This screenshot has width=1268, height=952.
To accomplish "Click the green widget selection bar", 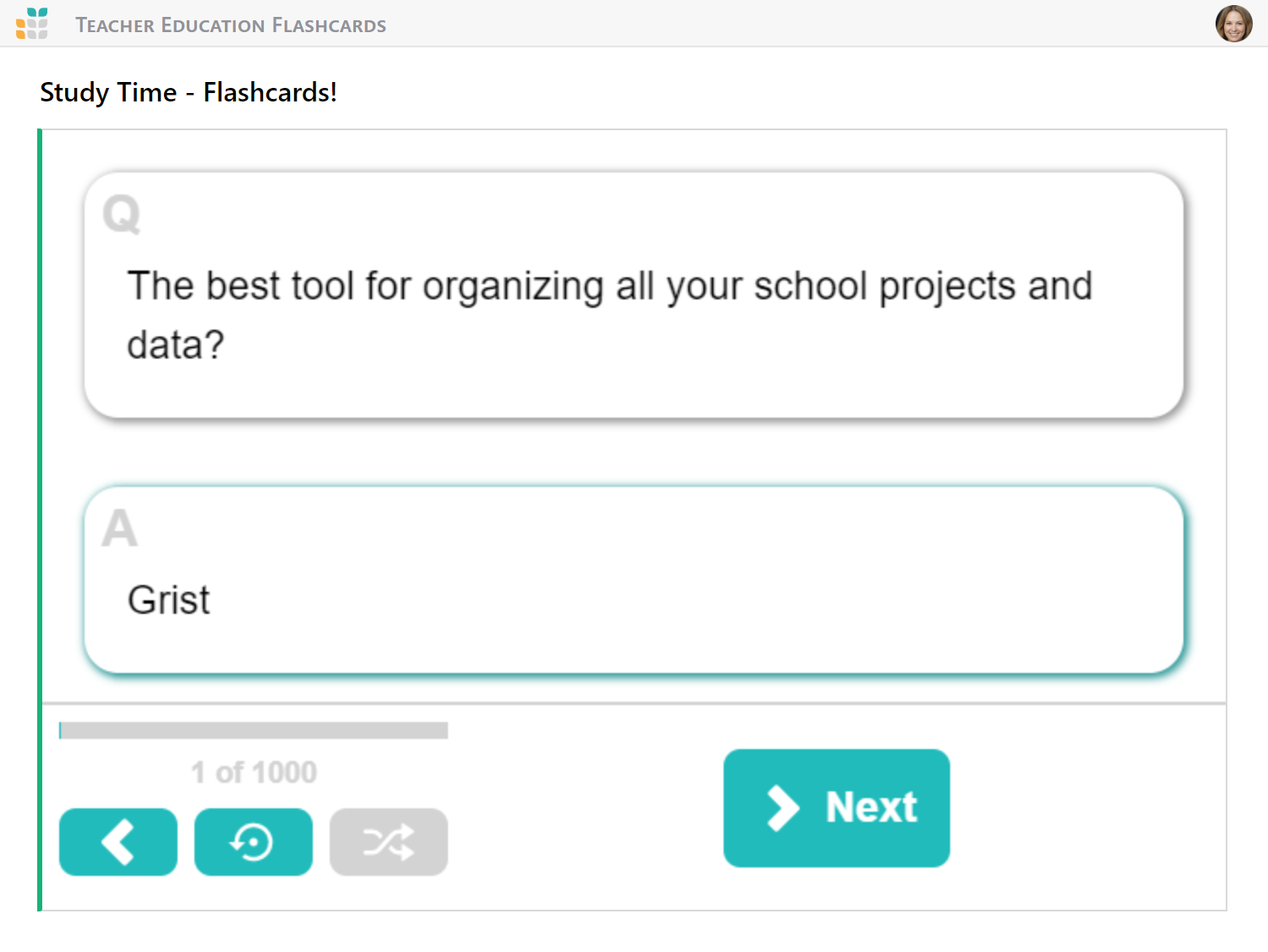I will coord(40,520).
